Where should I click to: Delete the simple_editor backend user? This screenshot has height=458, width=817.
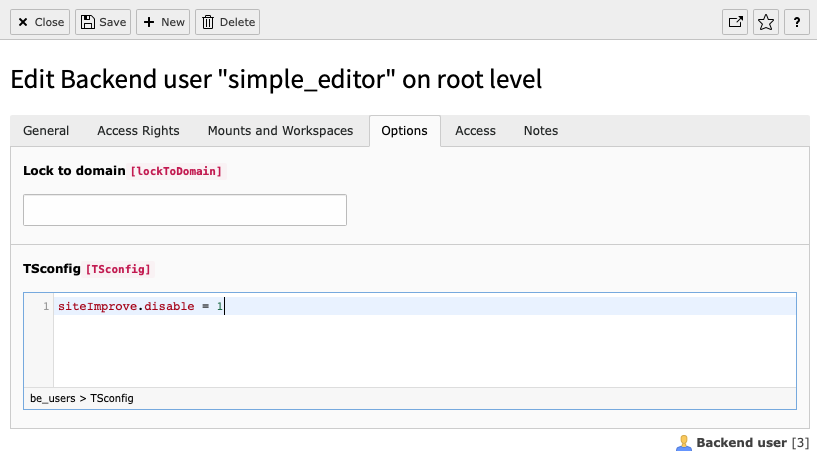click(x=228, y=22)
